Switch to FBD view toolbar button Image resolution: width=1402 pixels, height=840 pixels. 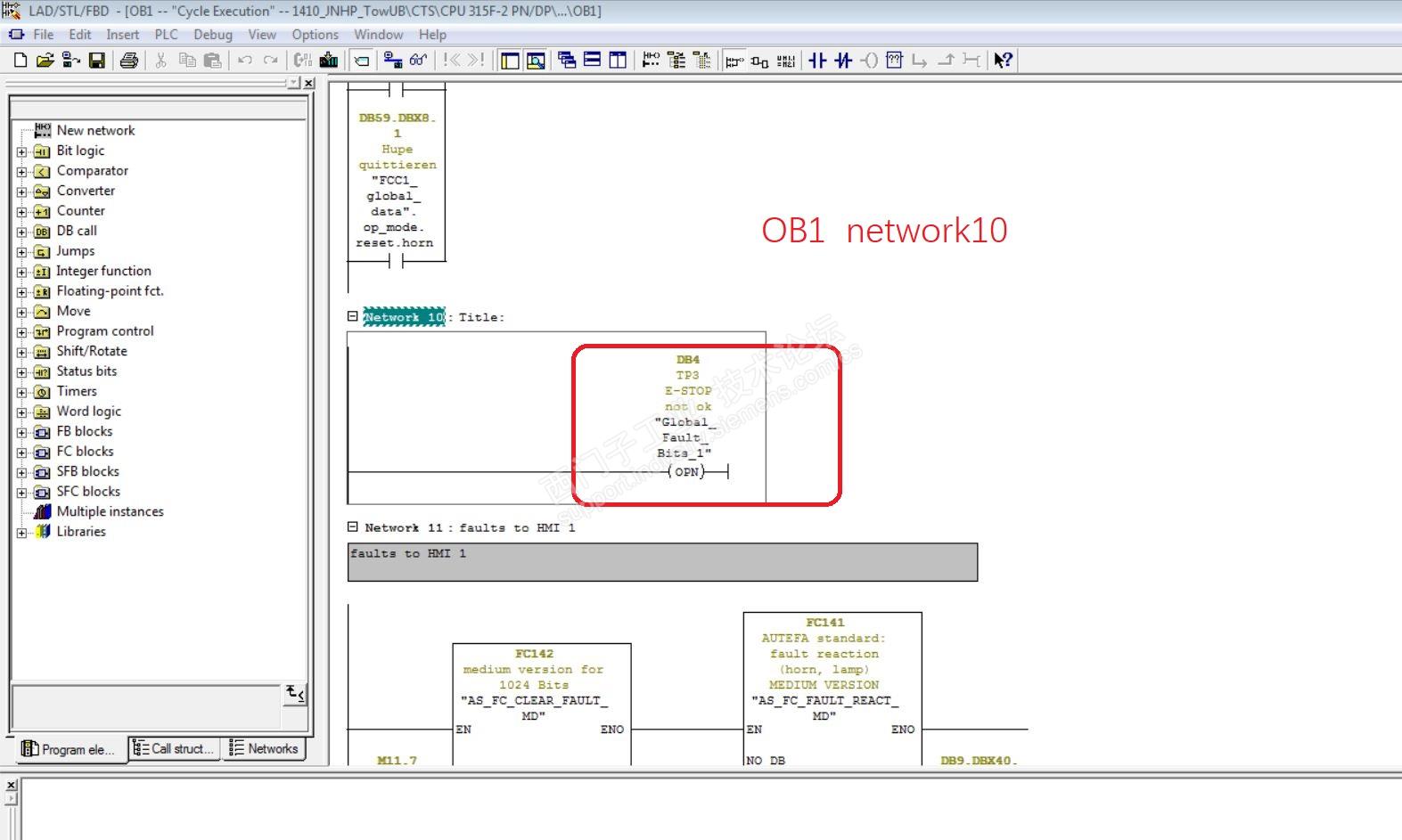760,61
